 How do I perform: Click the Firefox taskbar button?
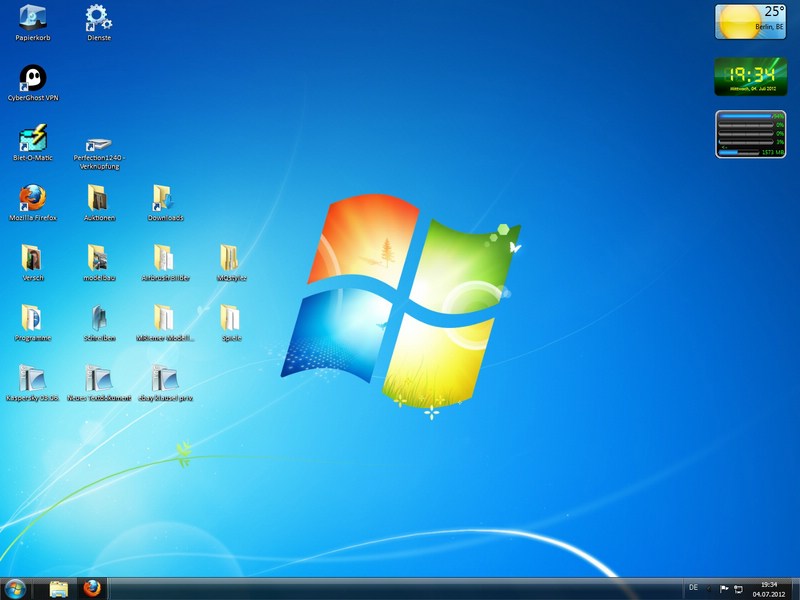tap(92, 589)
